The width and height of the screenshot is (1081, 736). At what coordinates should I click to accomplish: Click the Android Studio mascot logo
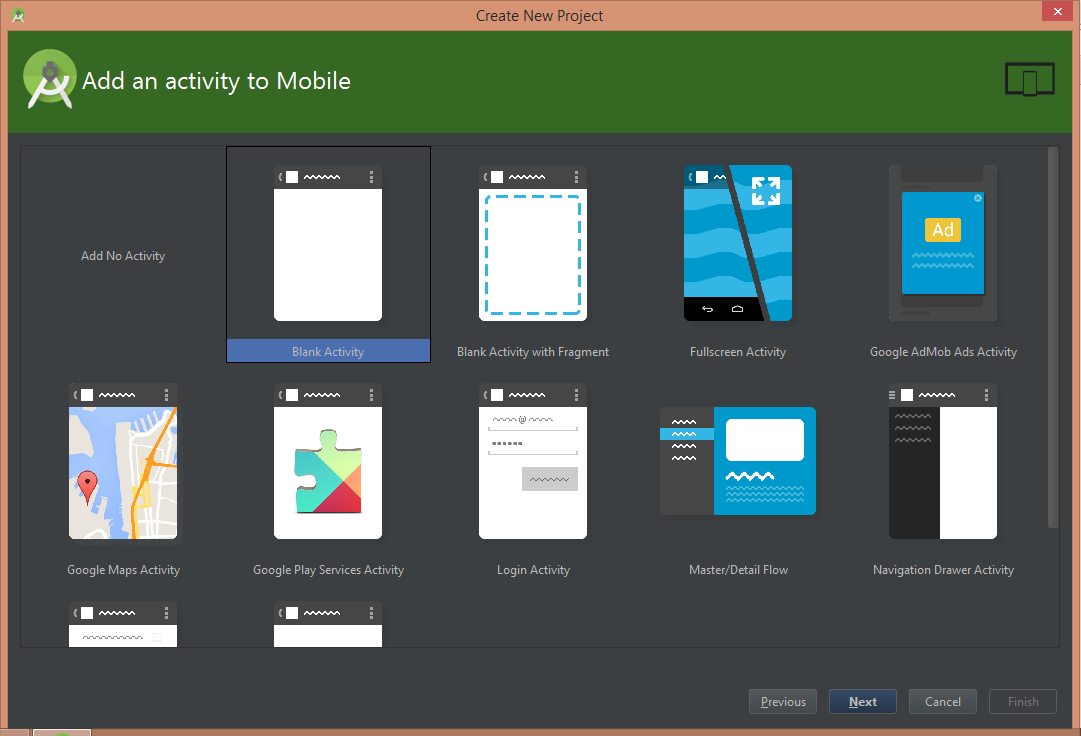(x=49, y=78)
